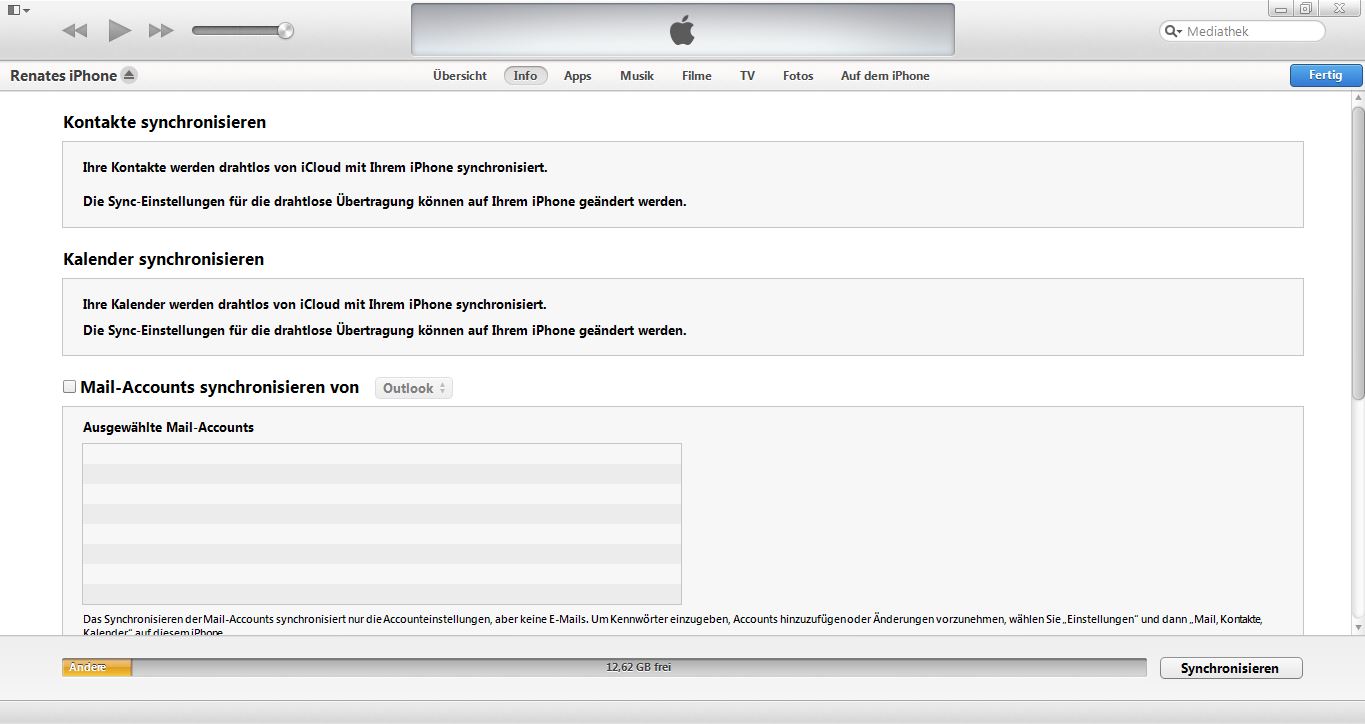
Task: Click the blue Fertig button
Action: tap(1326, 75)
